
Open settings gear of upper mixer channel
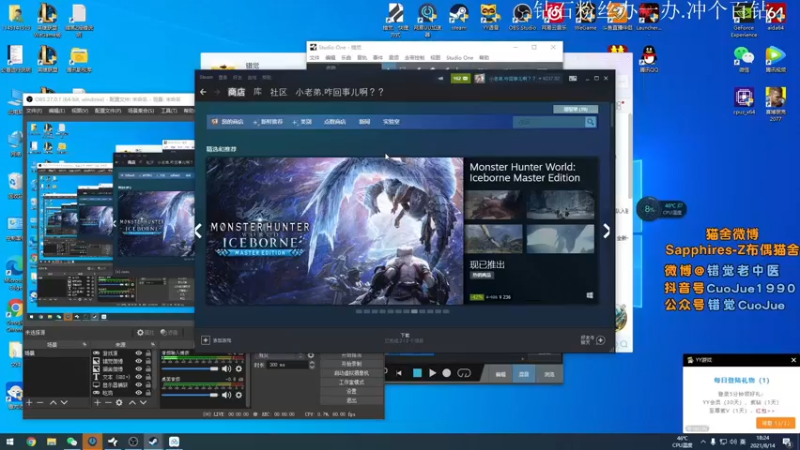point(238,368)
